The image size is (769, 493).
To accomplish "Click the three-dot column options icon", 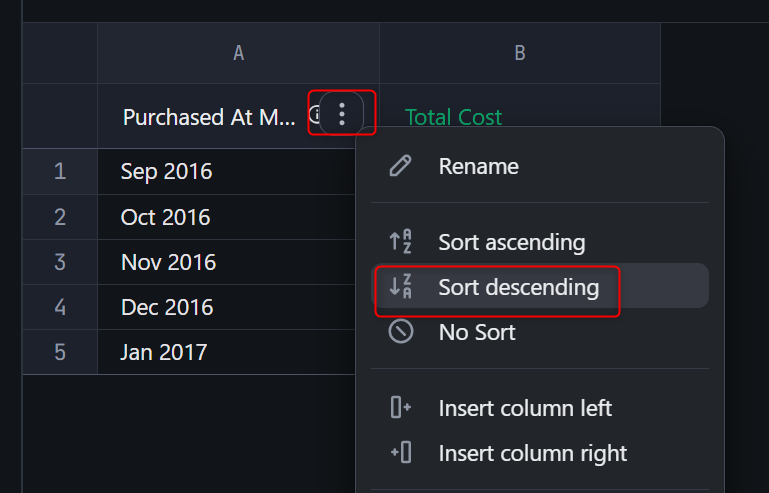I will pyautogui.click(x=342, y=114).
